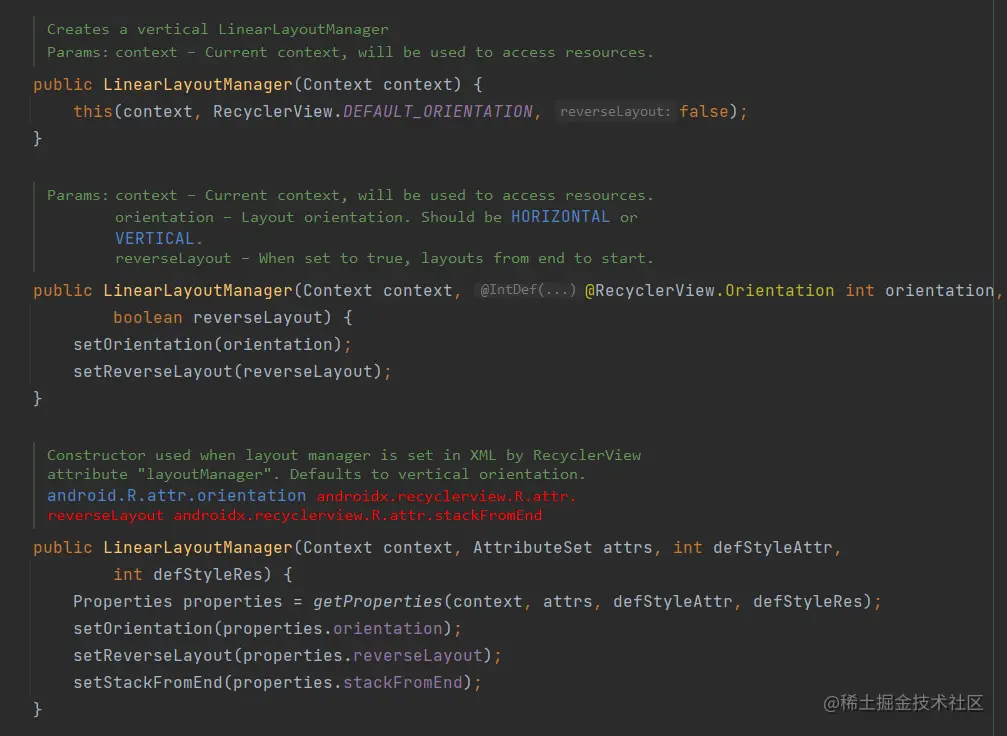This screenshot has height=736, width=1007.
Task: Open the HORIZONTAL doc link
Action: point(560,217)
